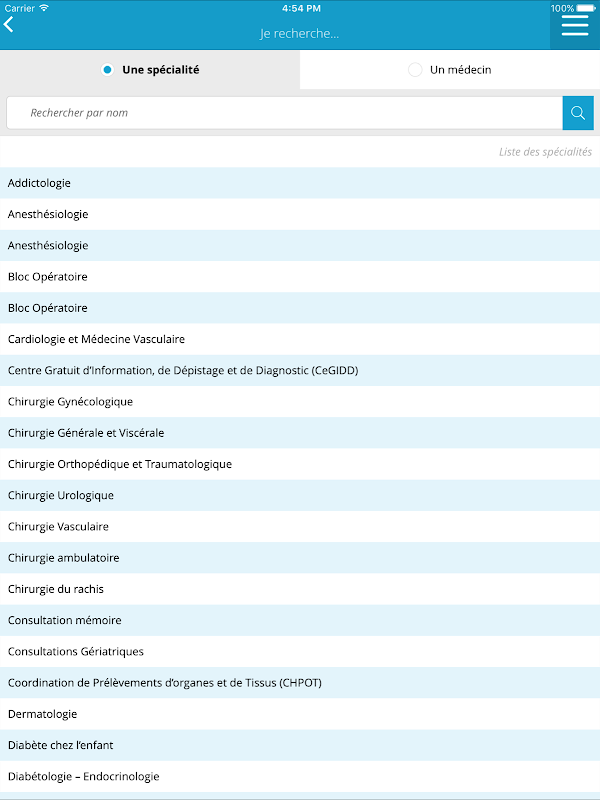Select the Une spécialité radio button
The image size is (600, 800).
pos(107,70)
